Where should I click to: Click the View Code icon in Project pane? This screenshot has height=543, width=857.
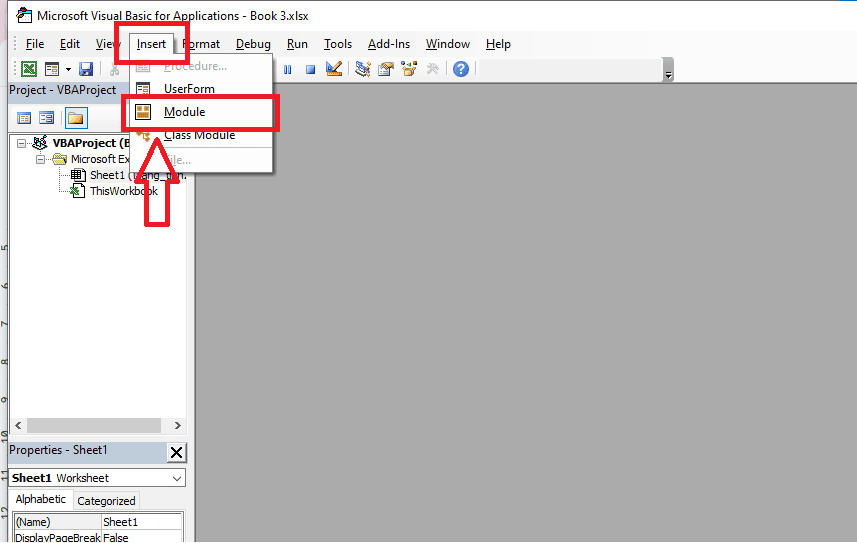click(x=24, y=118)
